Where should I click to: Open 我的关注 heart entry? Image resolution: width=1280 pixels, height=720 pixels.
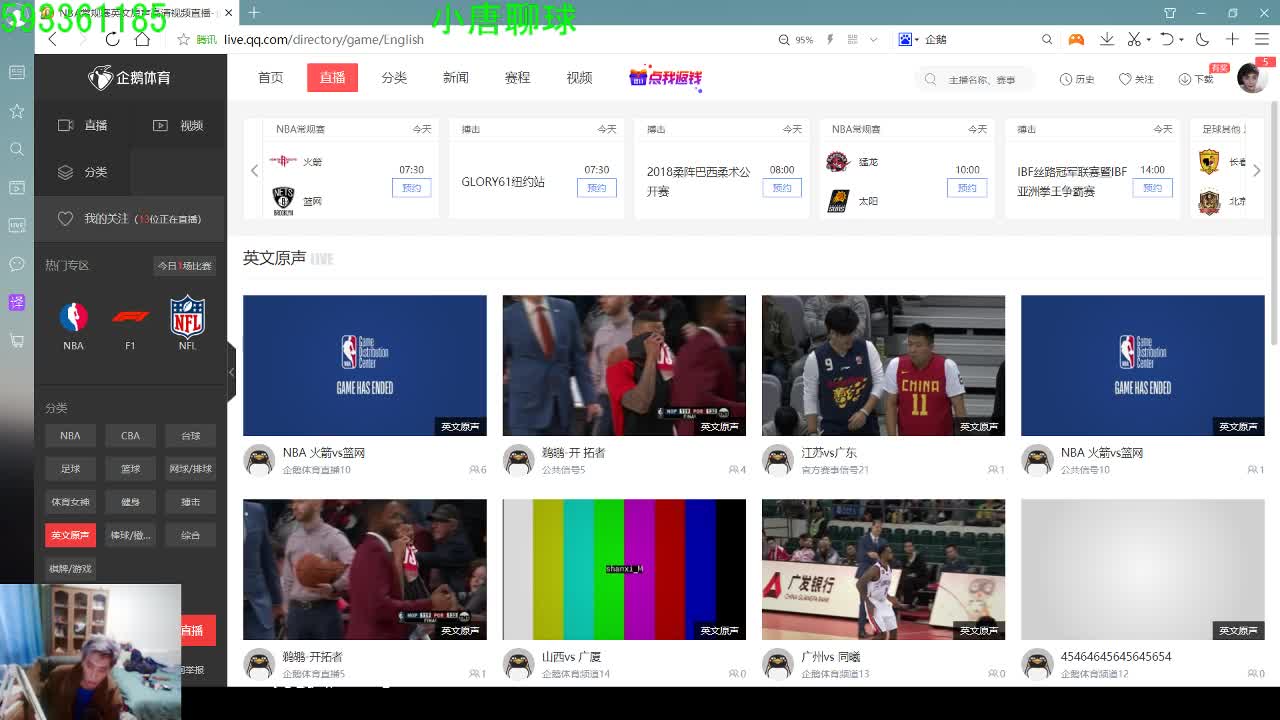click(x=129, y=218)
